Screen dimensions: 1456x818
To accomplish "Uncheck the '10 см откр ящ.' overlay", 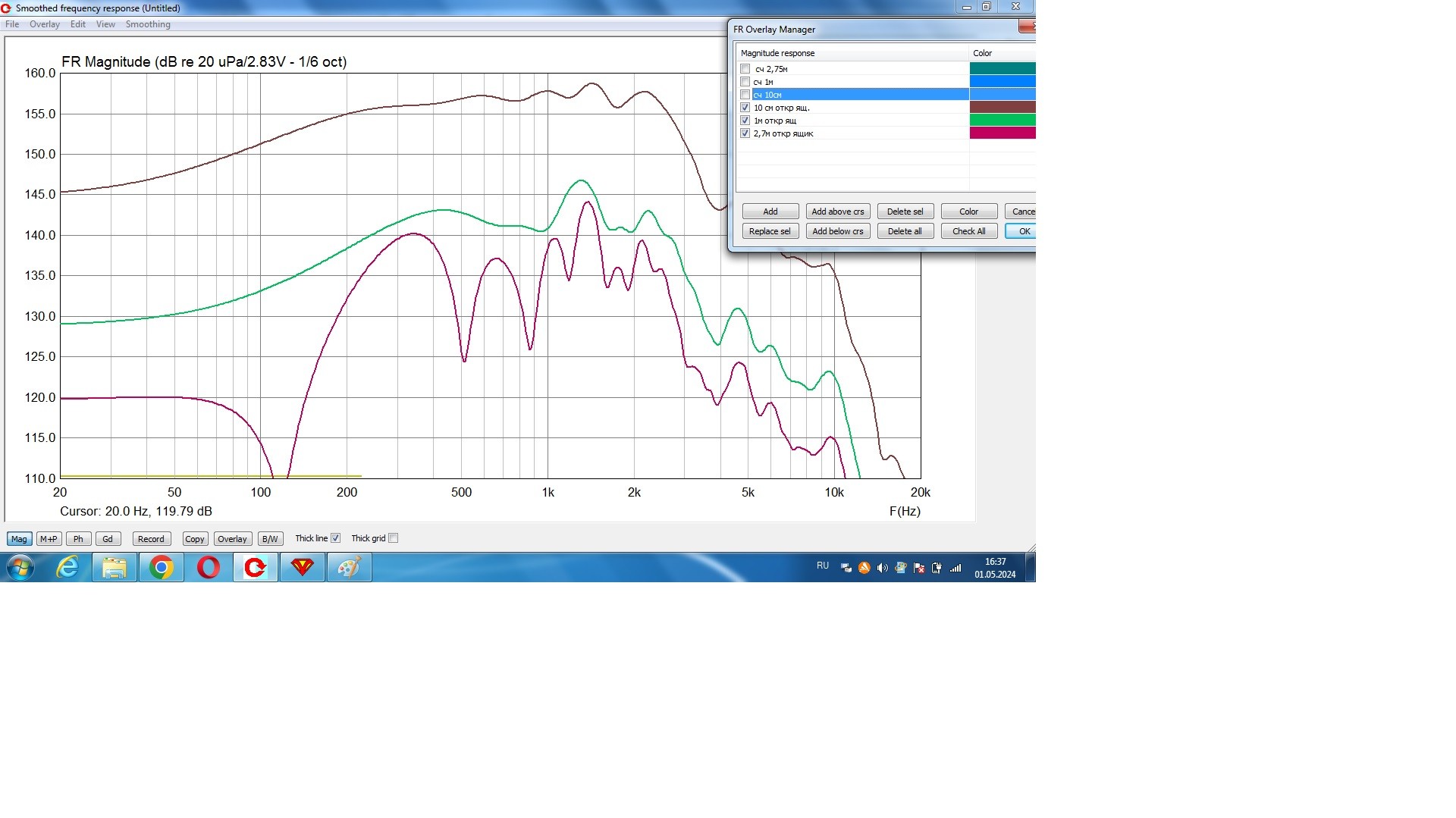I will (x=745, y=108).
